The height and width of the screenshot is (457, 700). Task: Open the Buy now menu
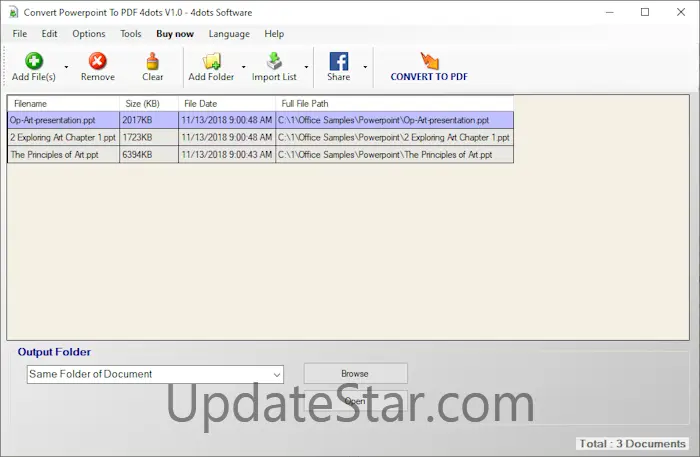tap(175, 34)
